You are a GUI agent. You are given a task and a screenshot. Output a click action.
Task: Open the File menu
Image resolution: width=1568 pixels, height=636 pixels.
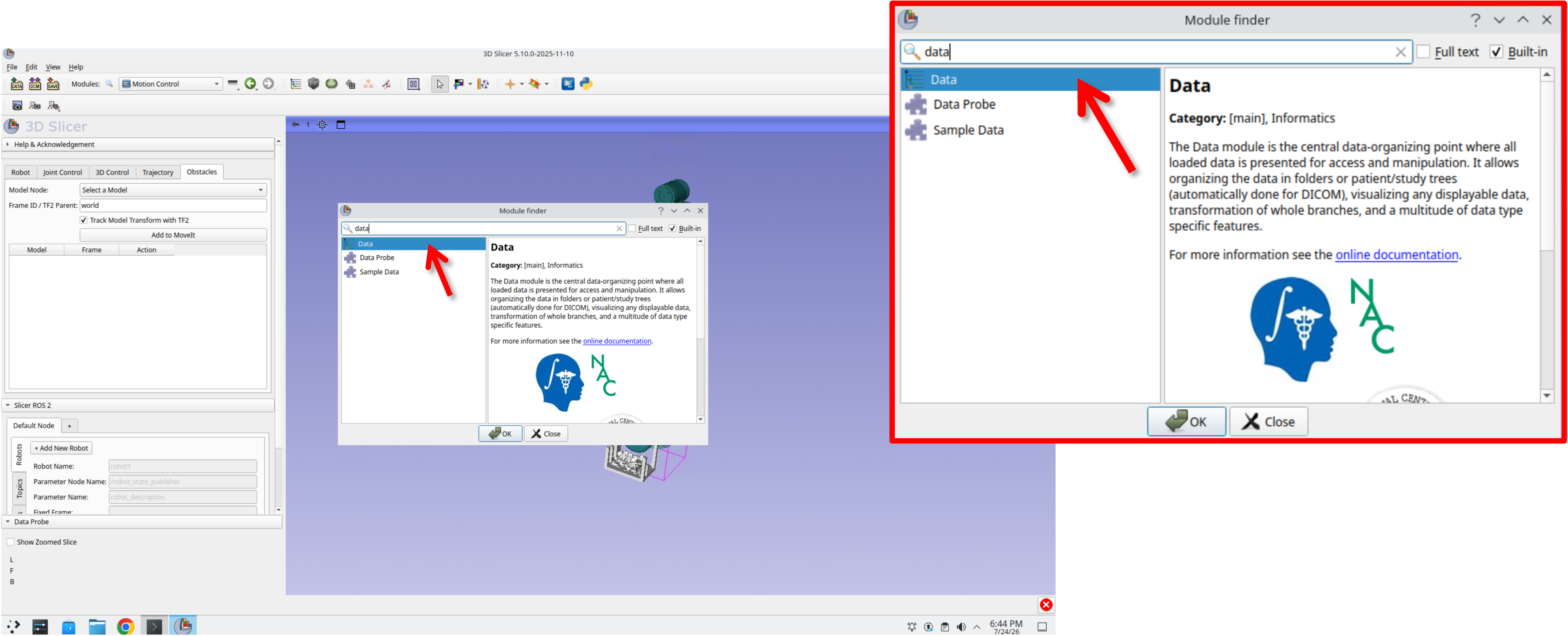(x=12, y=67)
